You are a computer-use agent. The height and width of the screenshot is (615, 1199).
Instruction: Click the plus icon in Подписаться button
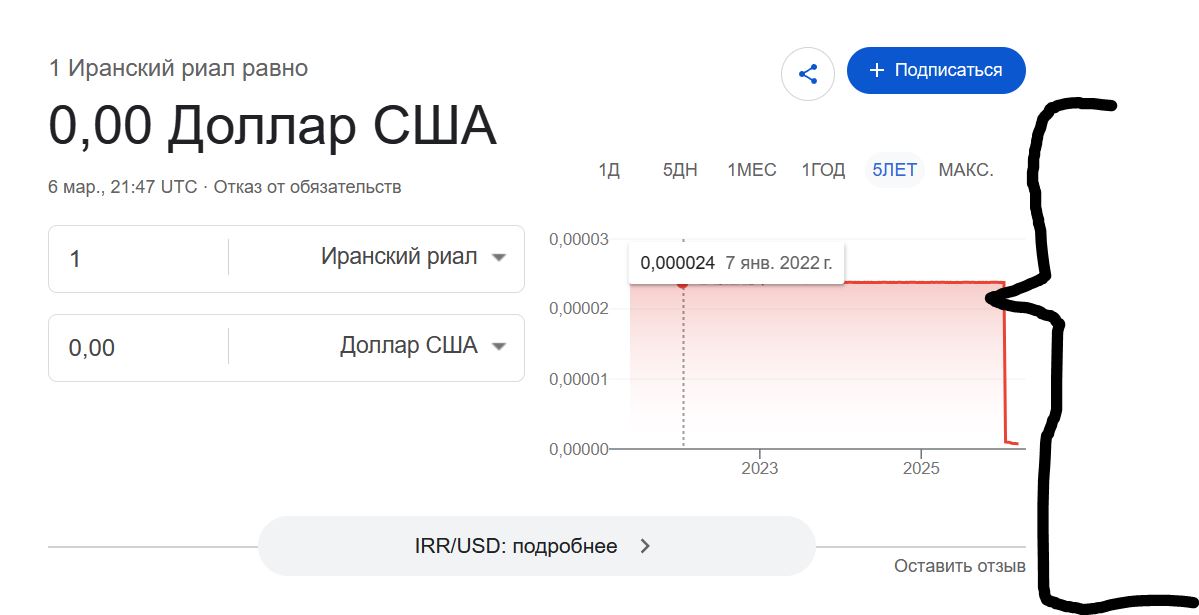tap(877, 70)
